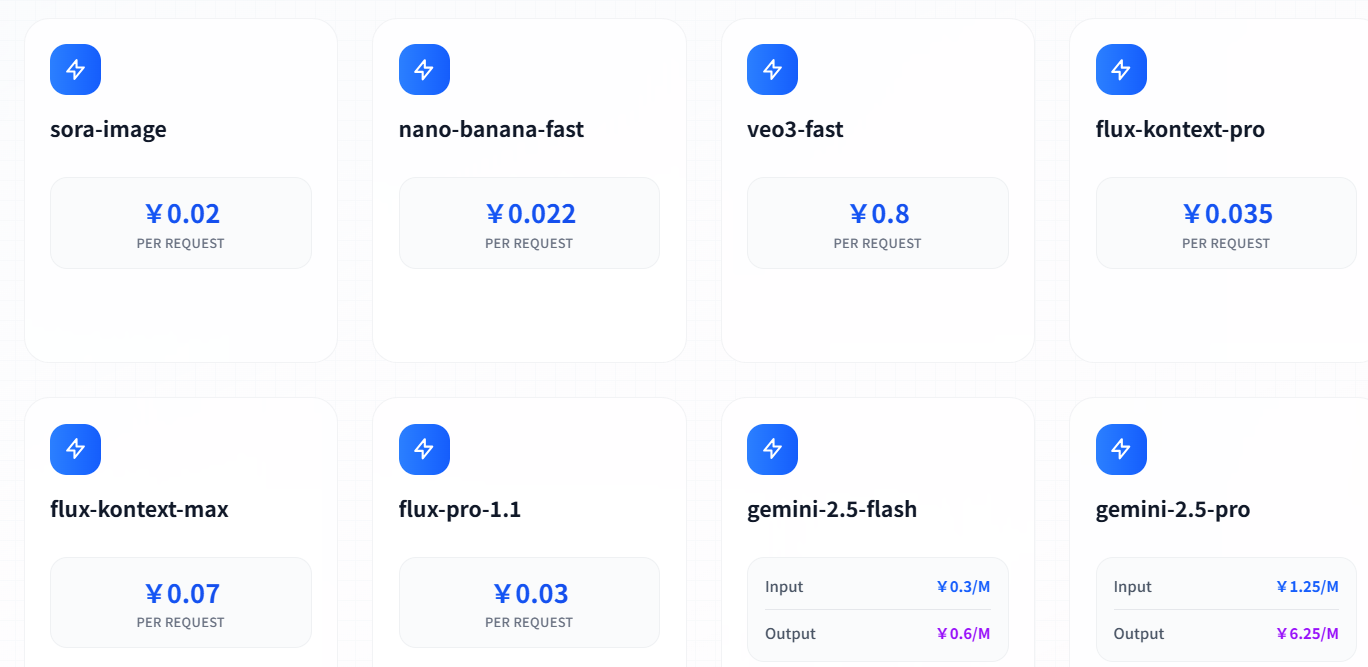
Task: Click the gemini-2.5-pro Input ¥1.25/M row
Action: tap(1226, 587)
